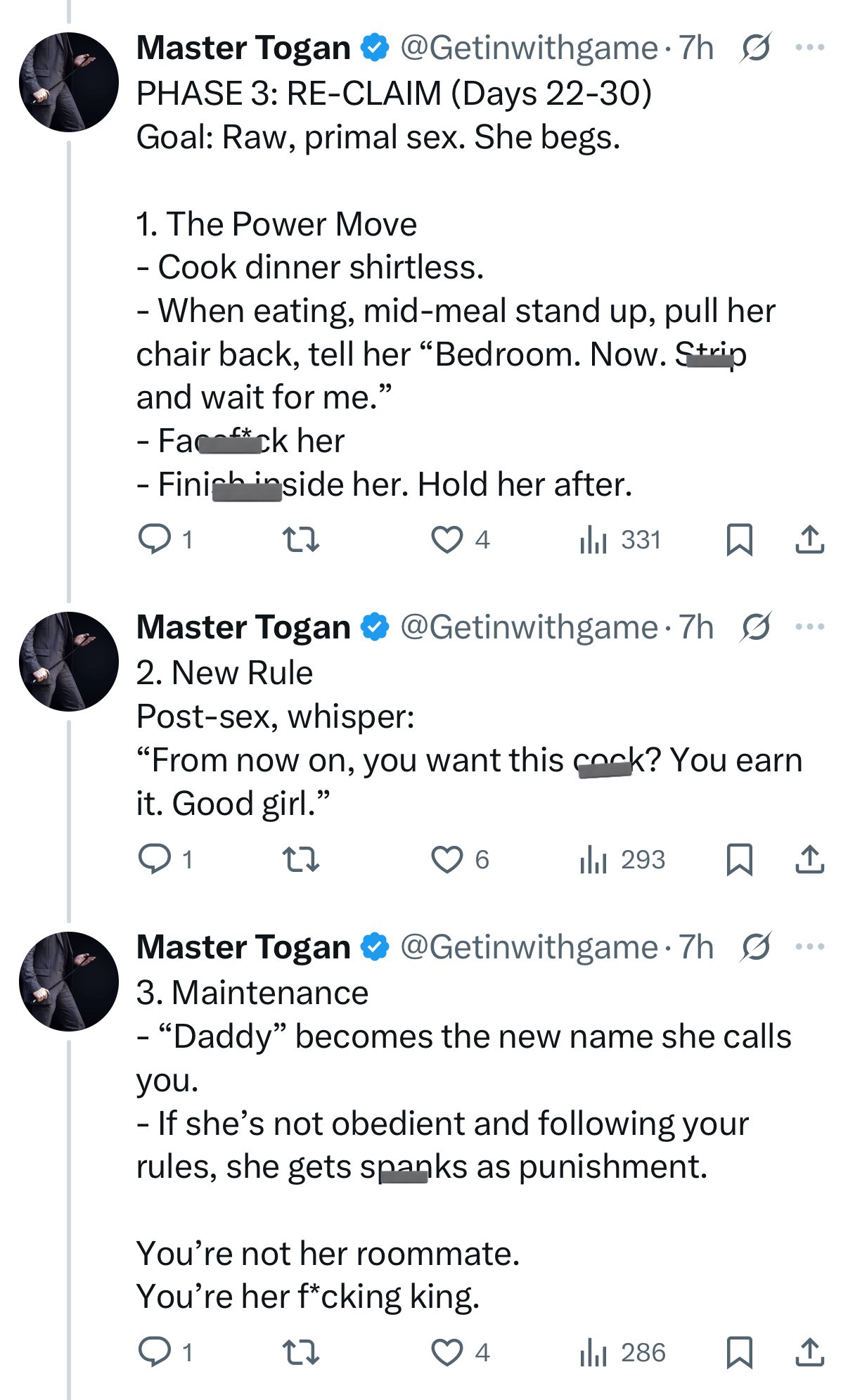Open the @Getinwithgame handle on the first tweet
848x1400 pixels.
coord(529,48)
